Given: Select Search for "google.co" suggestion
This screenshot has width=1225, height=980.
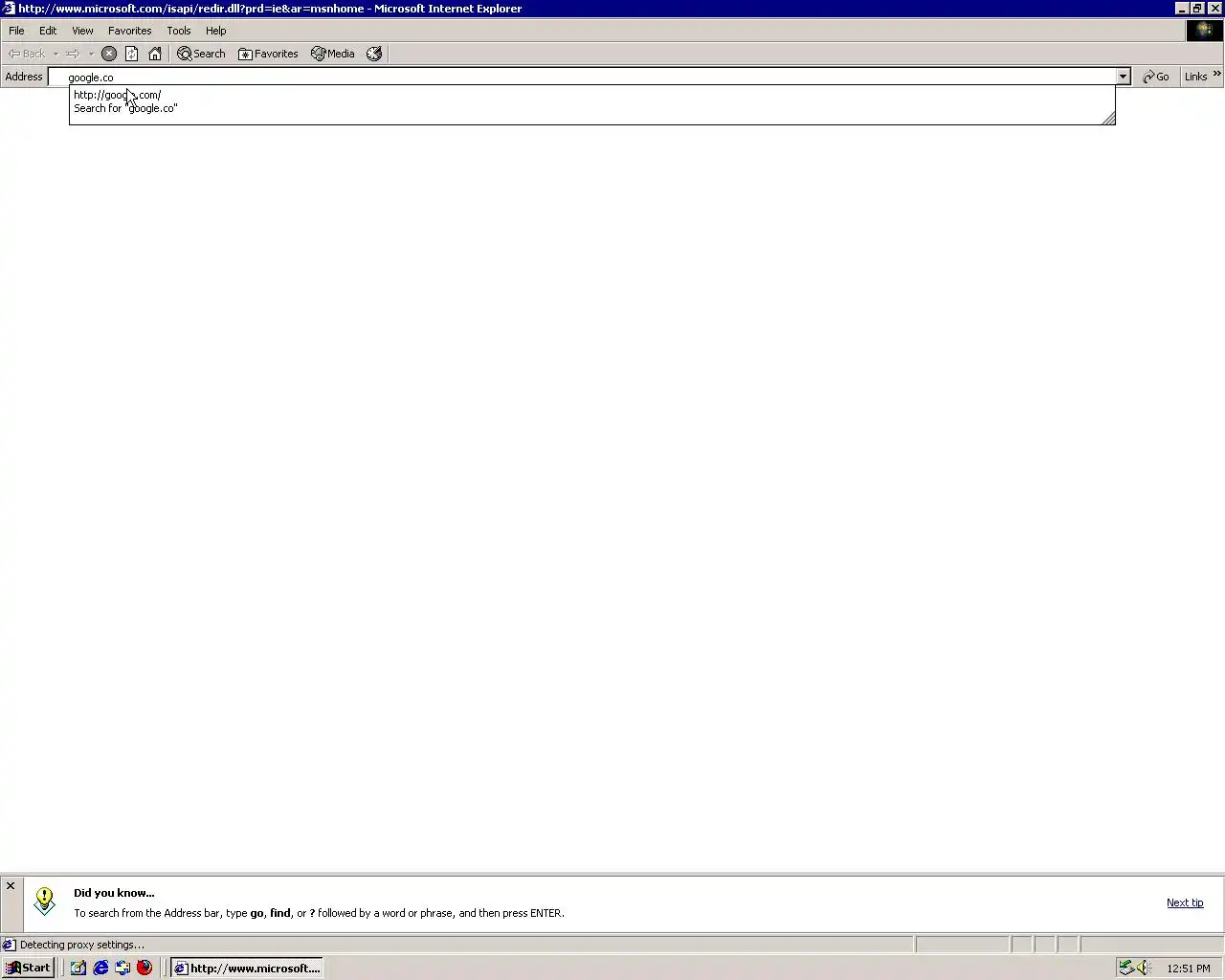Looking at the screenshot, I should tap(591, 108).
